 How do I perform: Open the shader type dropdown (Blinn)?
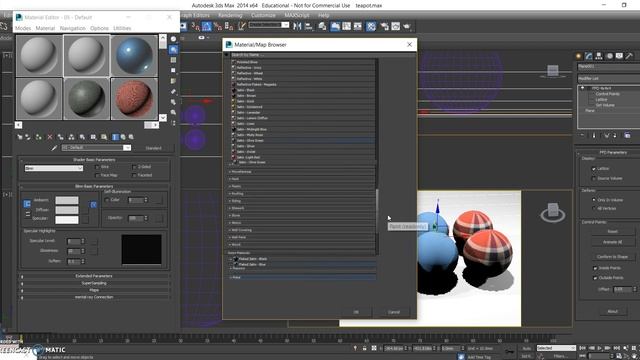tap(53, 168)
